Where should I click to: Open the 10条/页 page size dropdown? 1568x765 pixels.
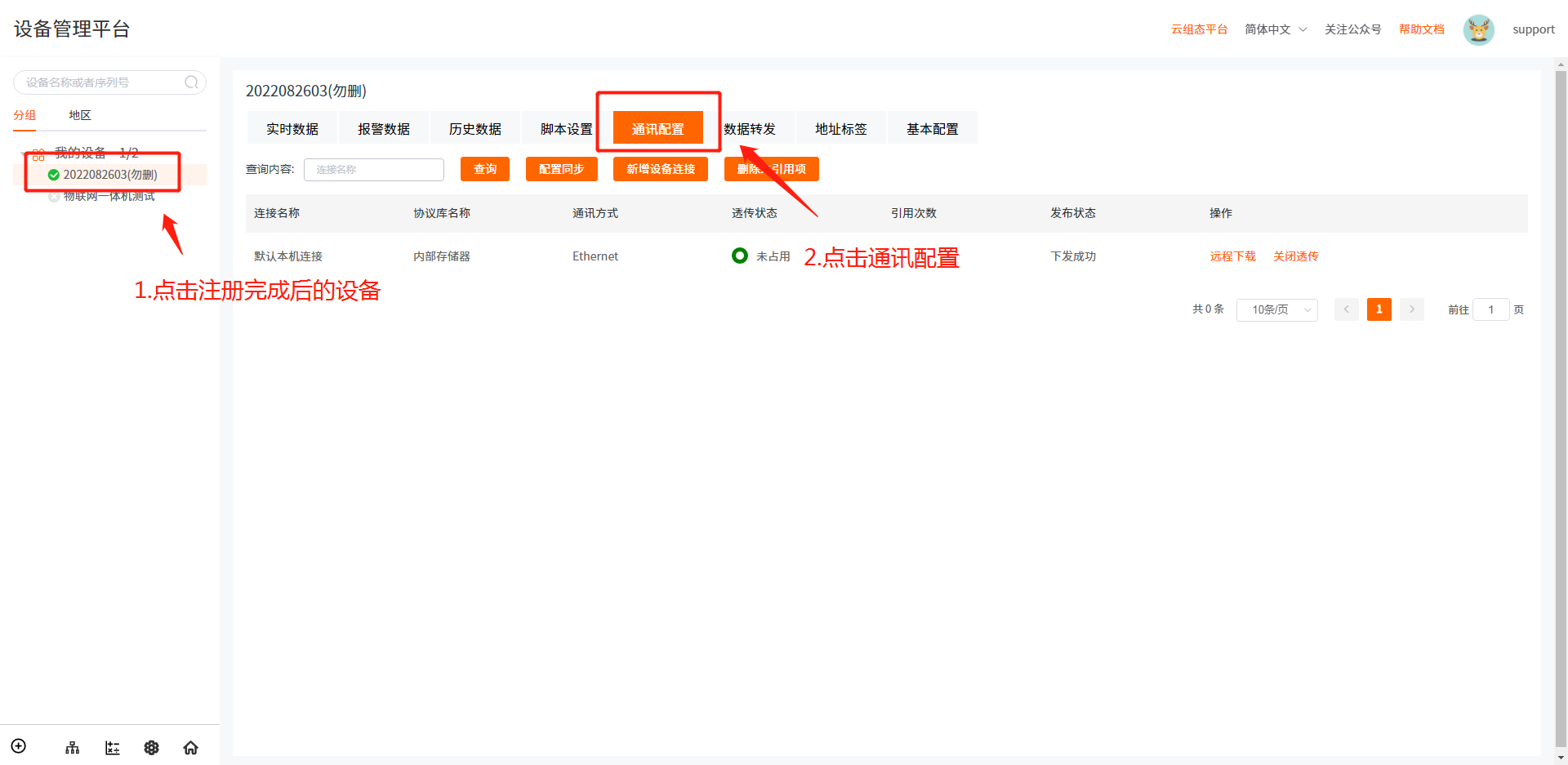point(1277,309)
